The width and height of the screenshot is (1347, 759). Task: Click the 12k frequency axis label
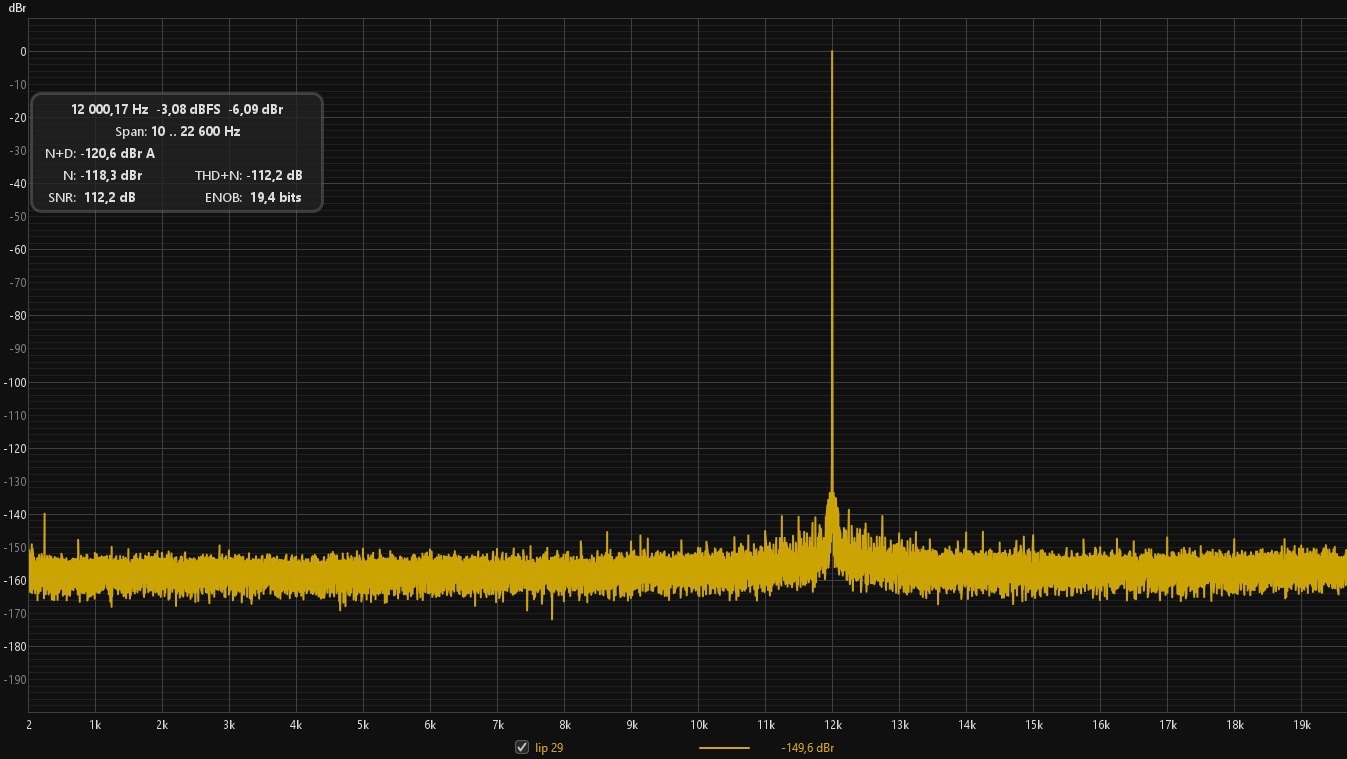[x=832, y=724]
